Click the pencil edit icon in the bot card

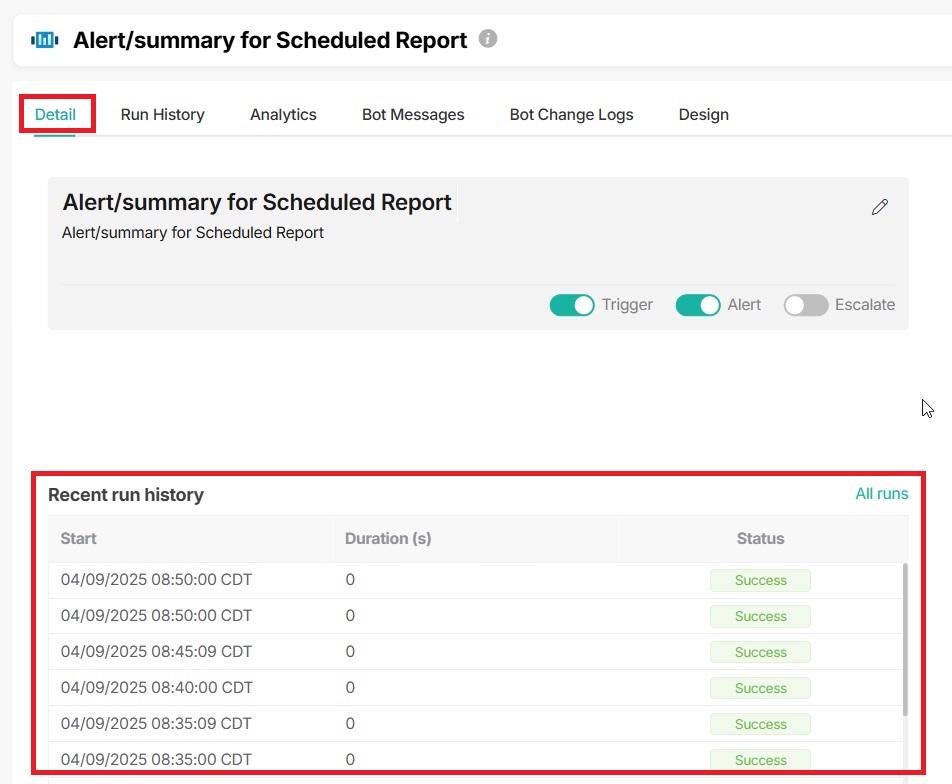[x=879, y=207]
